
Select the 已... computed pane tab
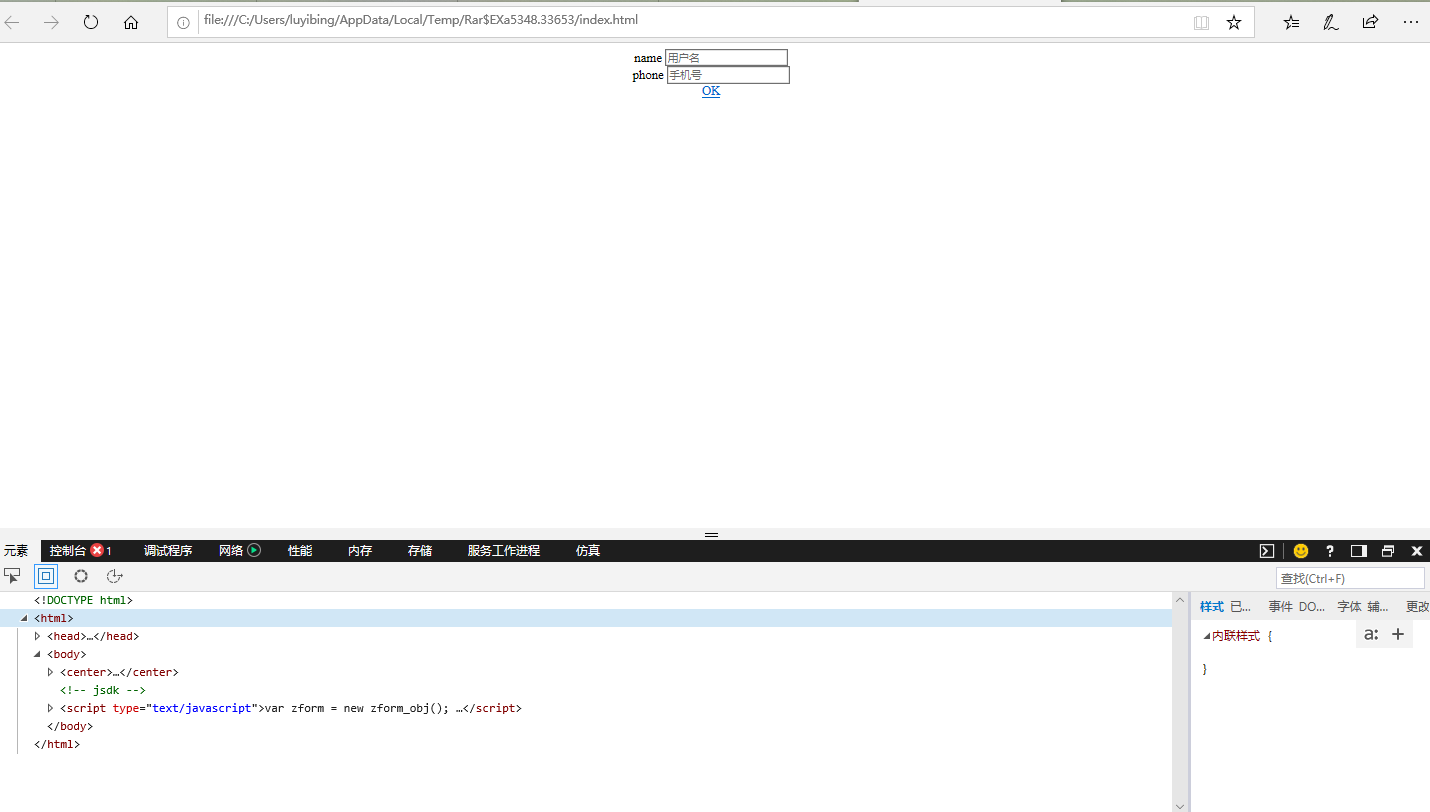tap(1241, 607)
